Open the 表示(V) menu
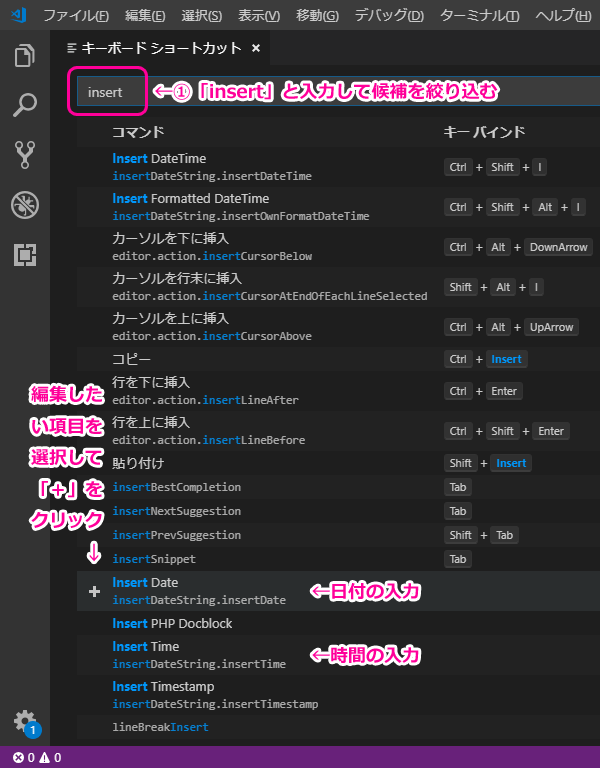This screenshot has width=600, height=768. 259,16
